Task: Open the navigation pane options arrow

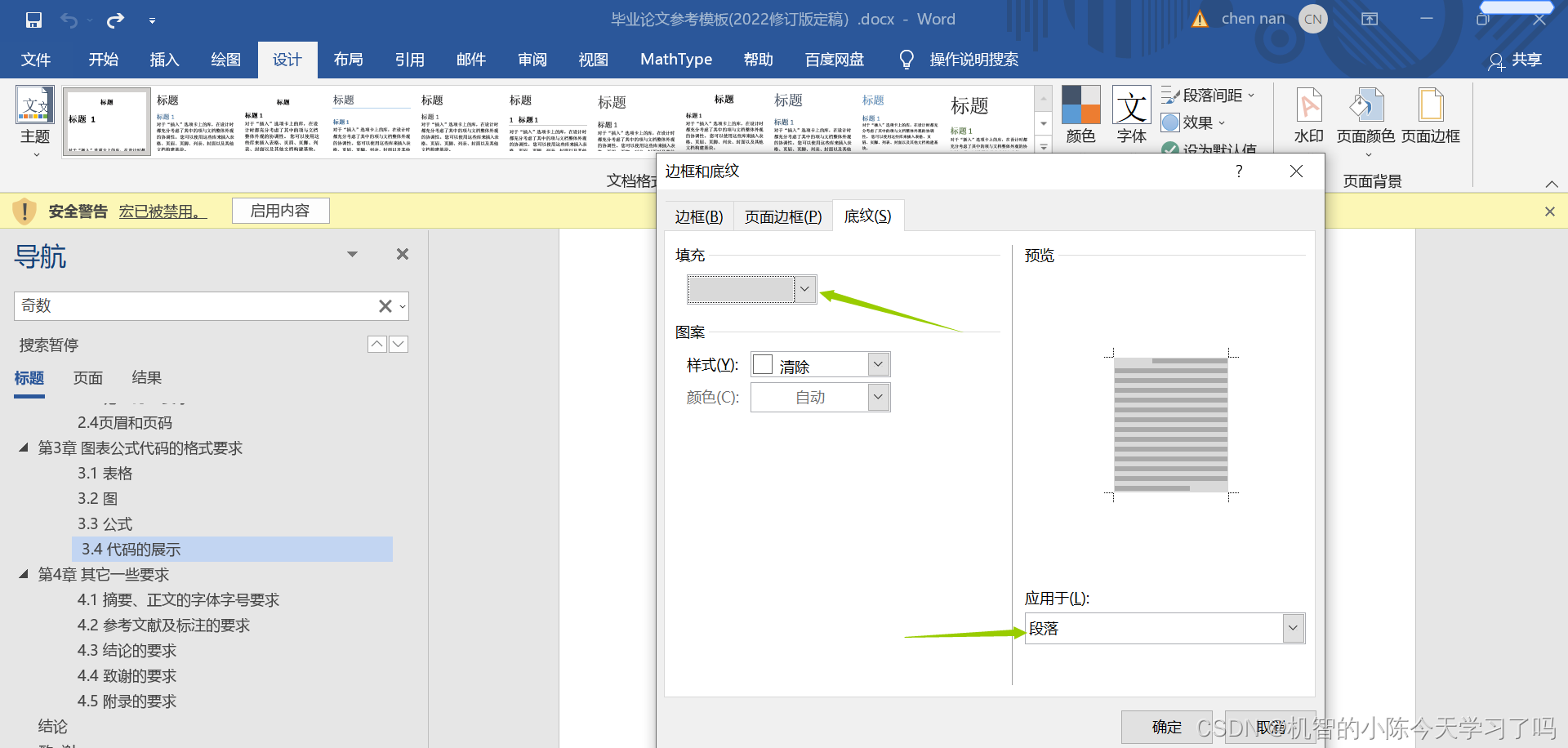Action: 353,254
